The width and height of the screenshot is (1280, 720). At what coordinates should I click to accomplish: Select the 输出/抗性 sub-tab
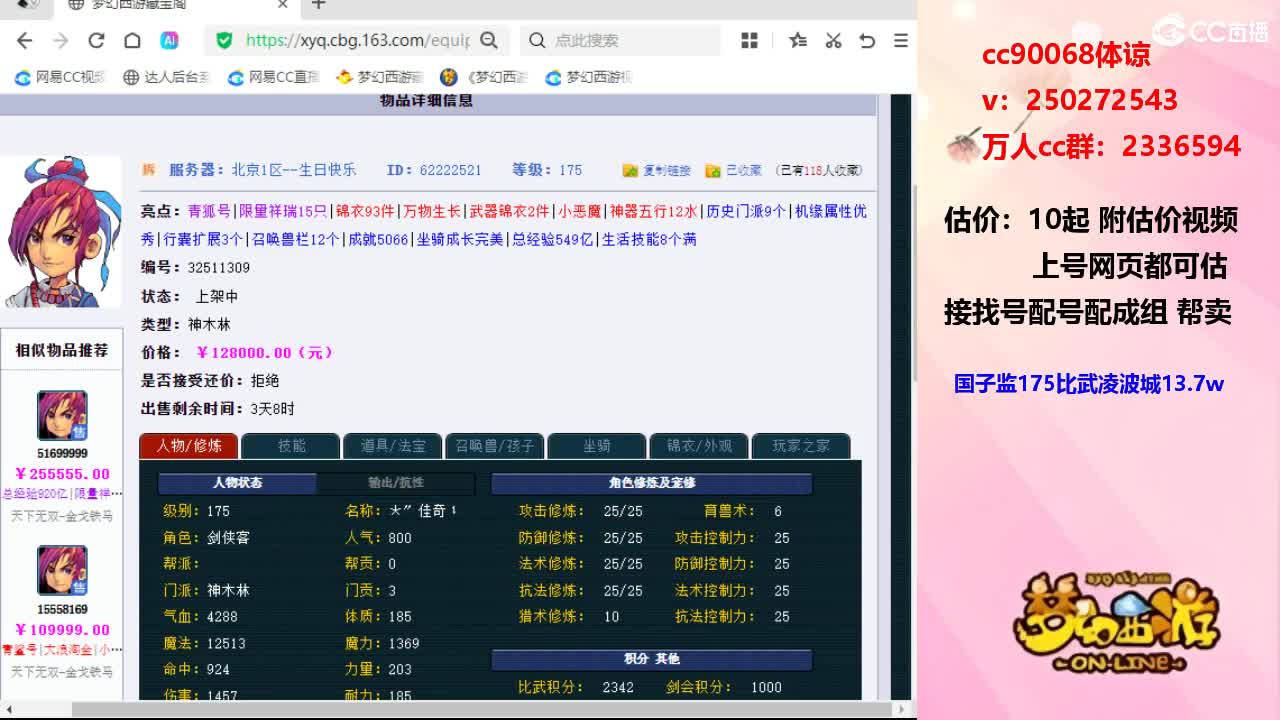(x=396, y=483)
